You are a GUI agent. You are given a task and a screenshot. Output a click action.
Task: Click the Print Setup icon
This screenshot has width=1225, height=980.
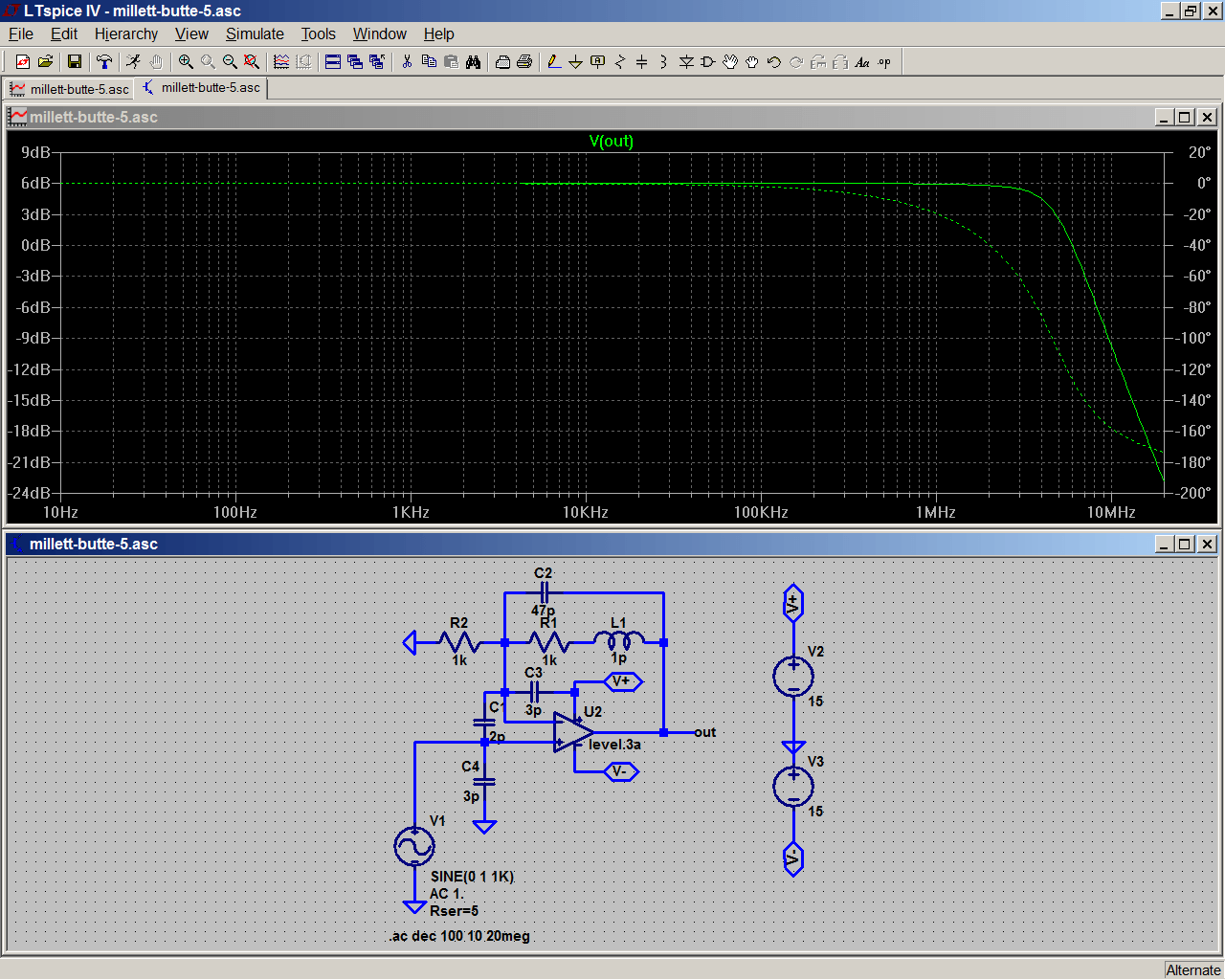coord(502,62)
